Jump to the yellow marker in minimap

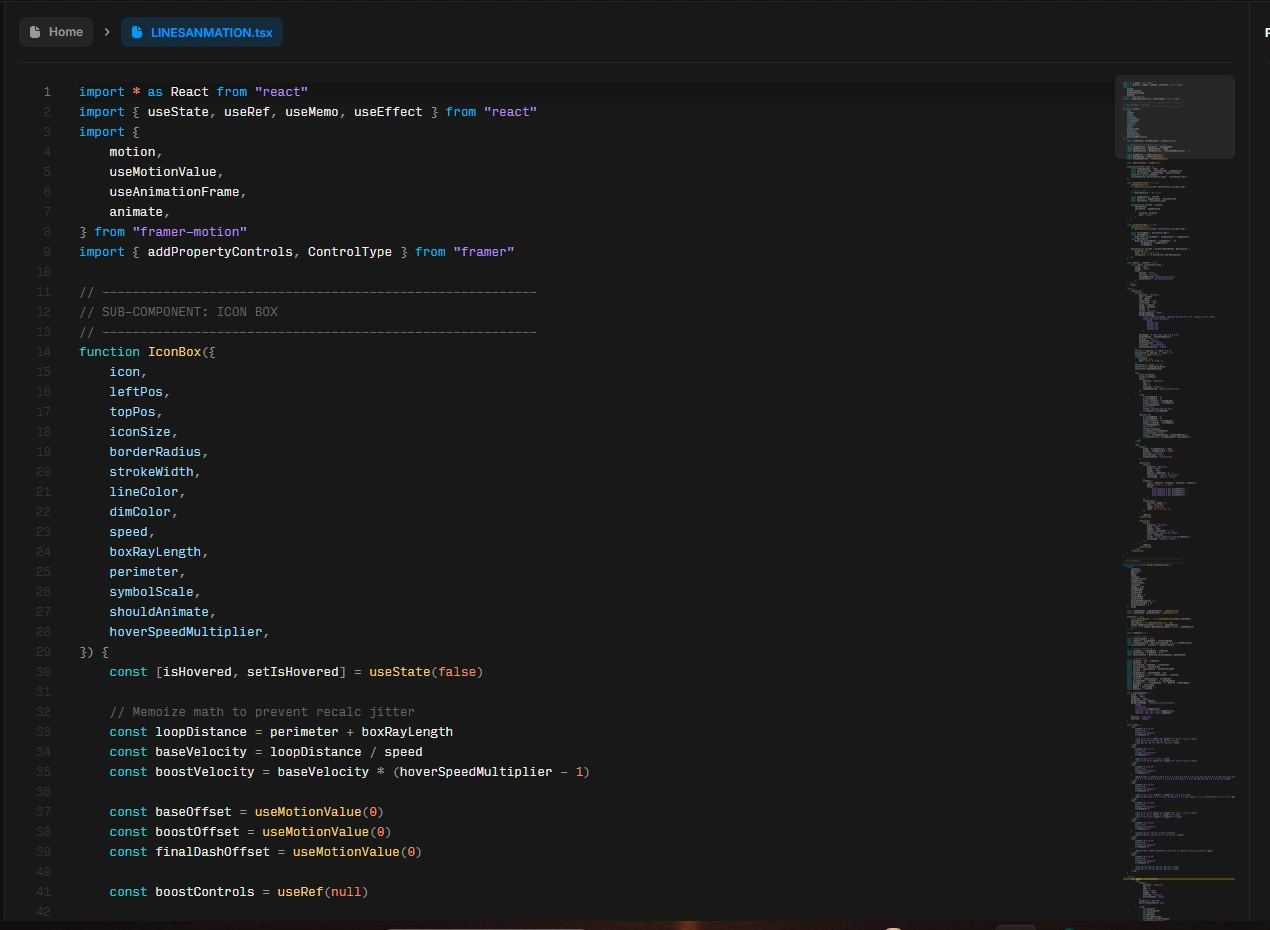click(x=1178, y=879)
